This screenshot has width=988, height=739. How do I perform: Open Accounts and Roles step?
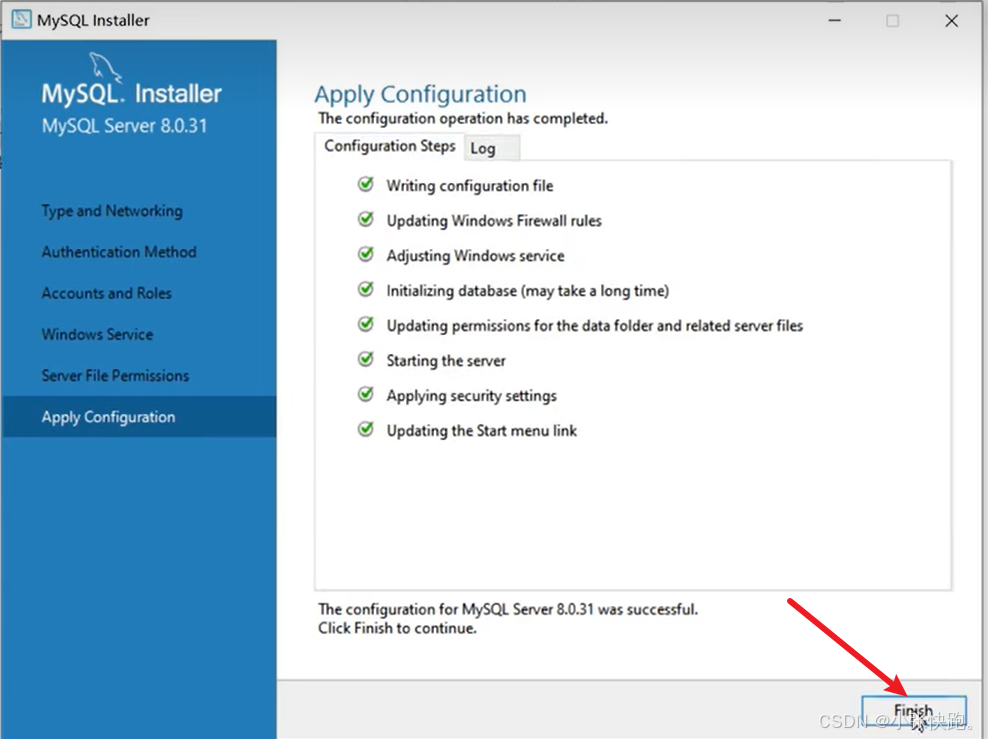(x=106, y=293)
